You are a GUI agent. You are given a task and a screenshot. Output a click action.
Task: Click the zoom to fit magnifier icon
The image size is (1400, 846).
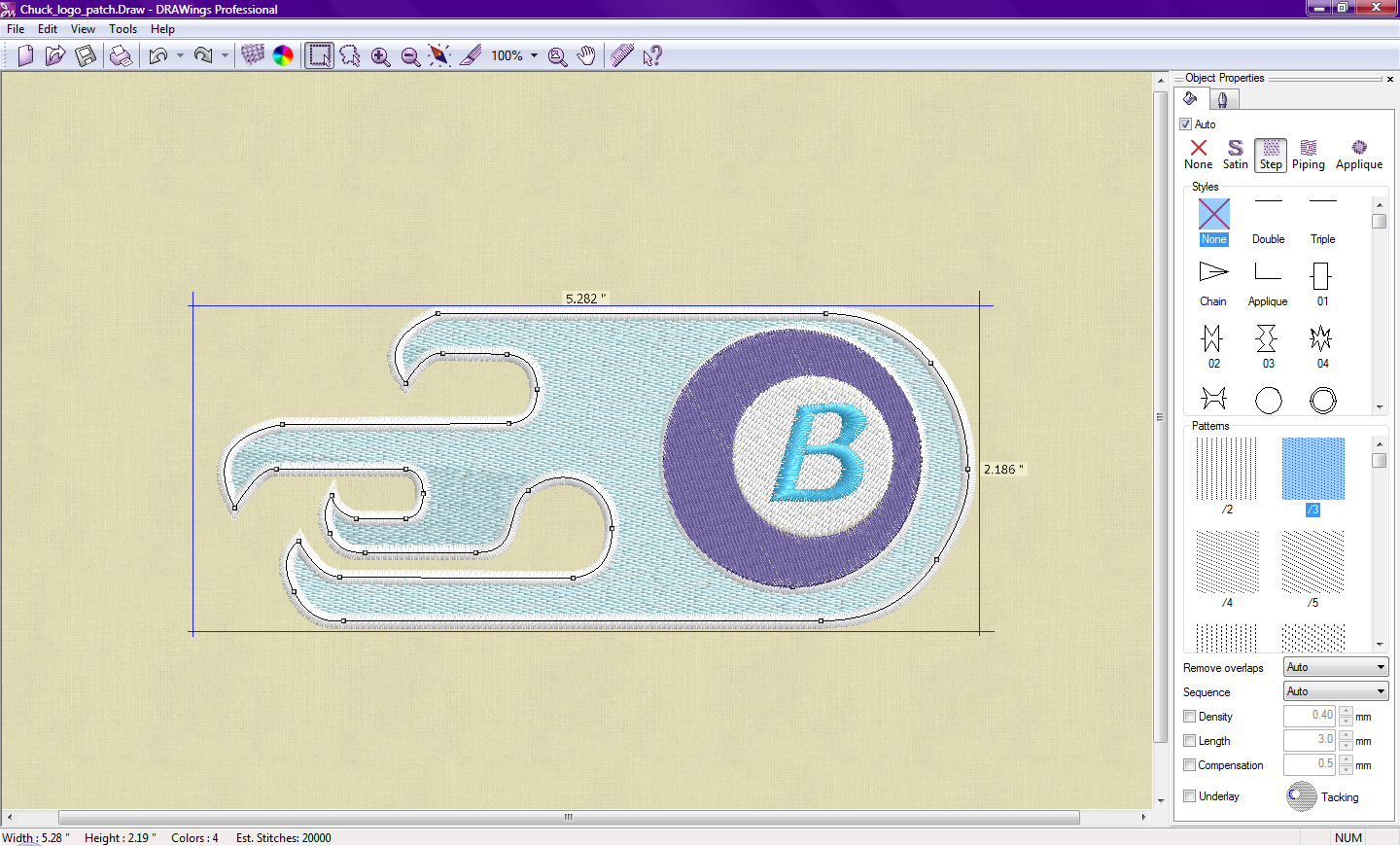tap(557, 56)
